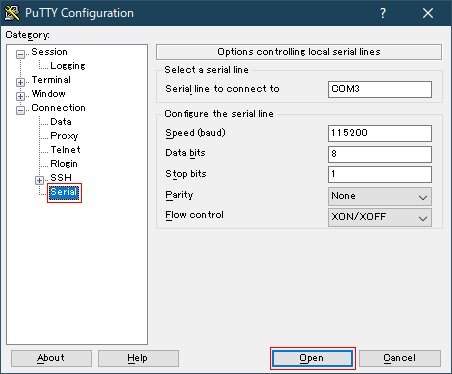Viewport: 452px width, 374px height.
Task: Select Data under Connection
Action: click(x=61, y=122)
